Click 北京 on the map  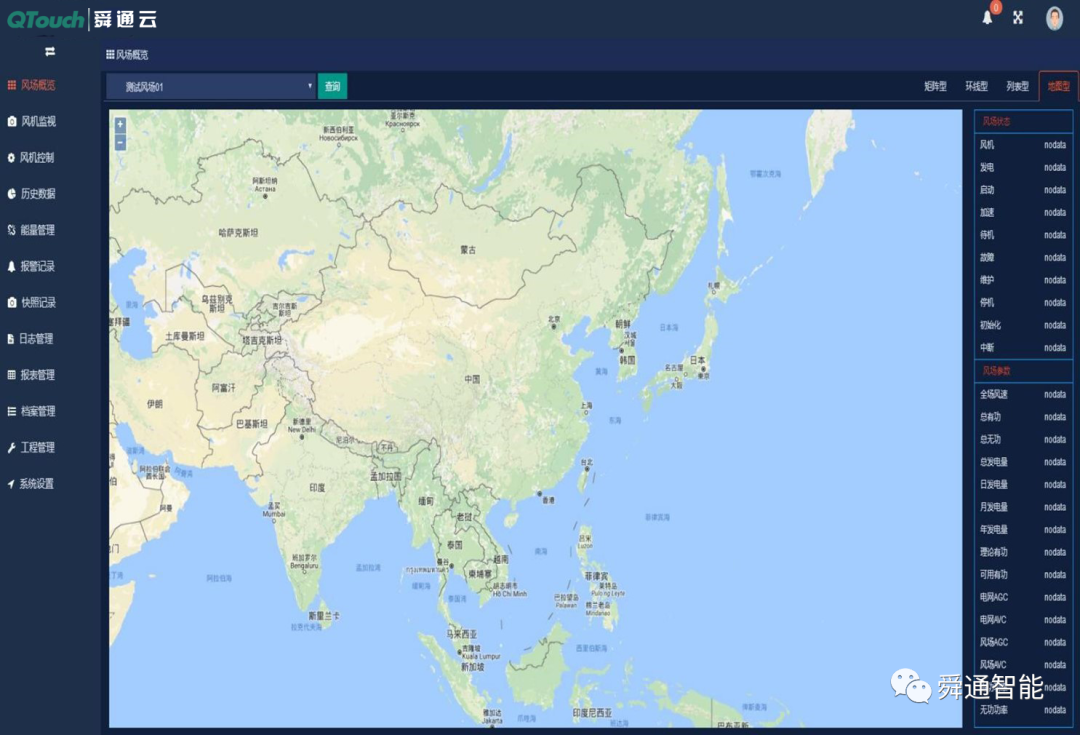[554, 320]
